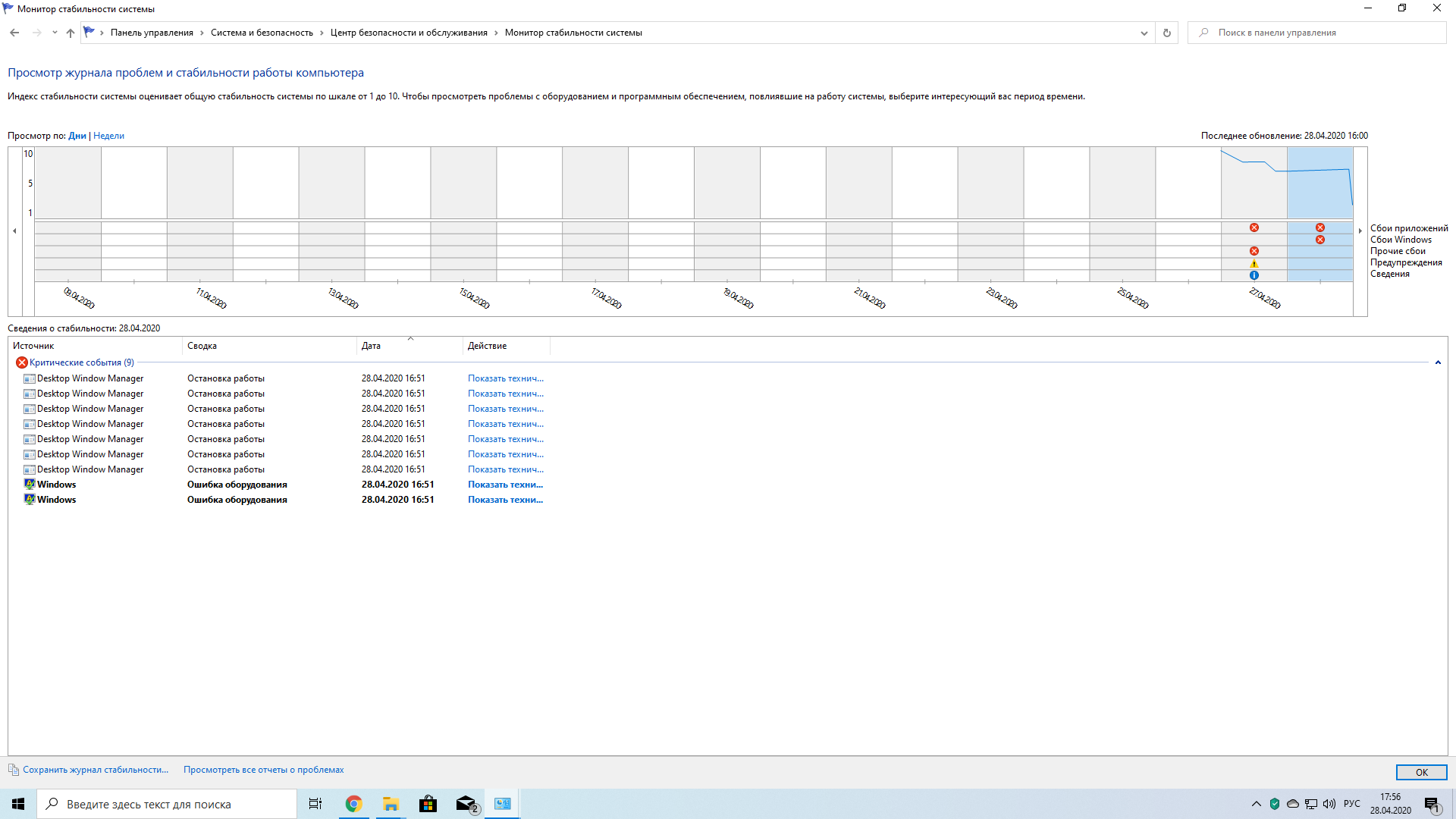Open the Action Center notifications
This screenshot has height=819, width=1456.
(1432, 804)
